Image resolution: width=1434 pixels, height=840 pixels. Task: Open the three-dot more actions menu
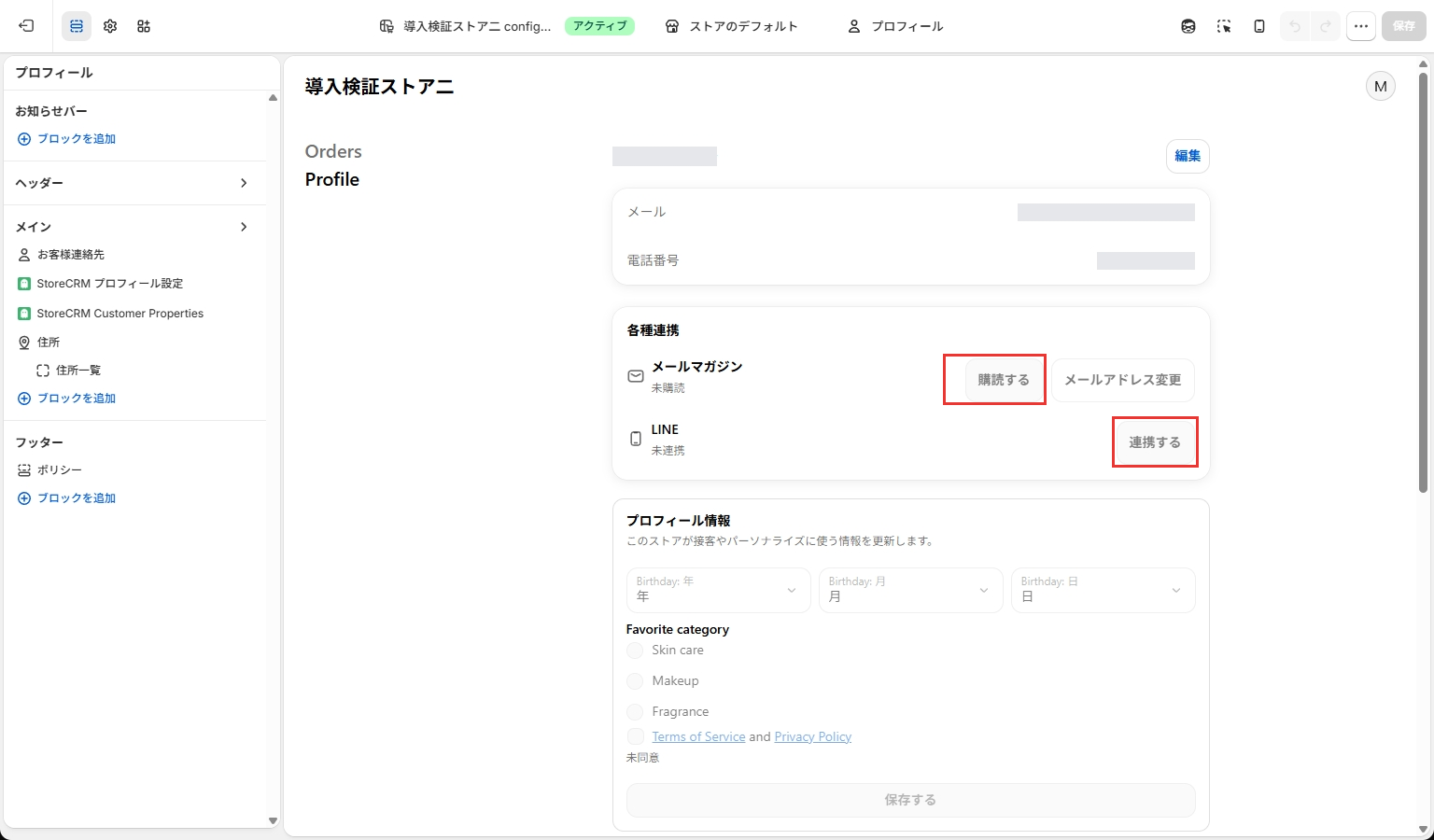(1361, 26)
